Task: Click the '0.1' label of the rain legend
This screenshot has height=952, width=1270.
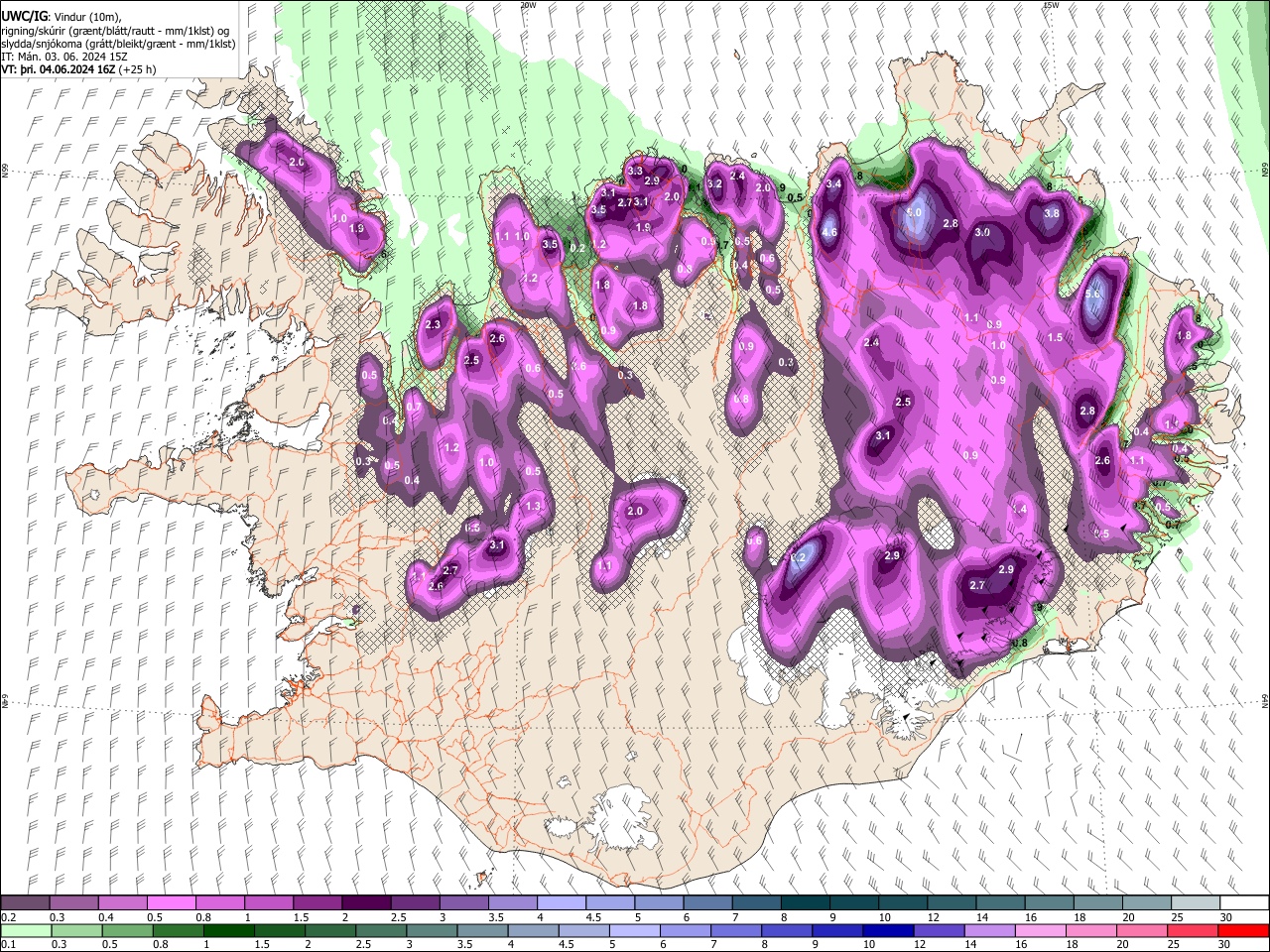Action: pos(8,944)
